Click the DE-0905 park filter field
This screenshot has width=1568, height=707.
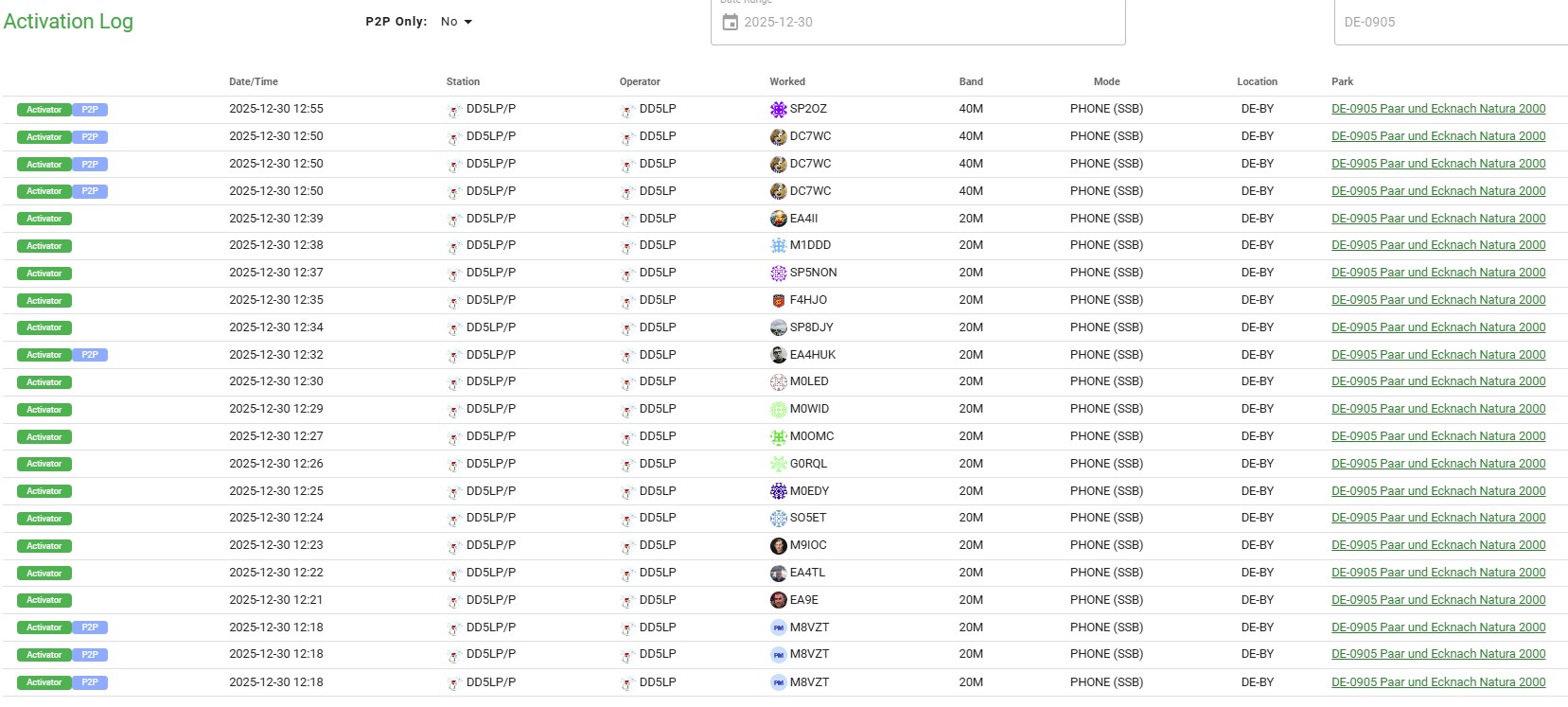[1448, 22]
